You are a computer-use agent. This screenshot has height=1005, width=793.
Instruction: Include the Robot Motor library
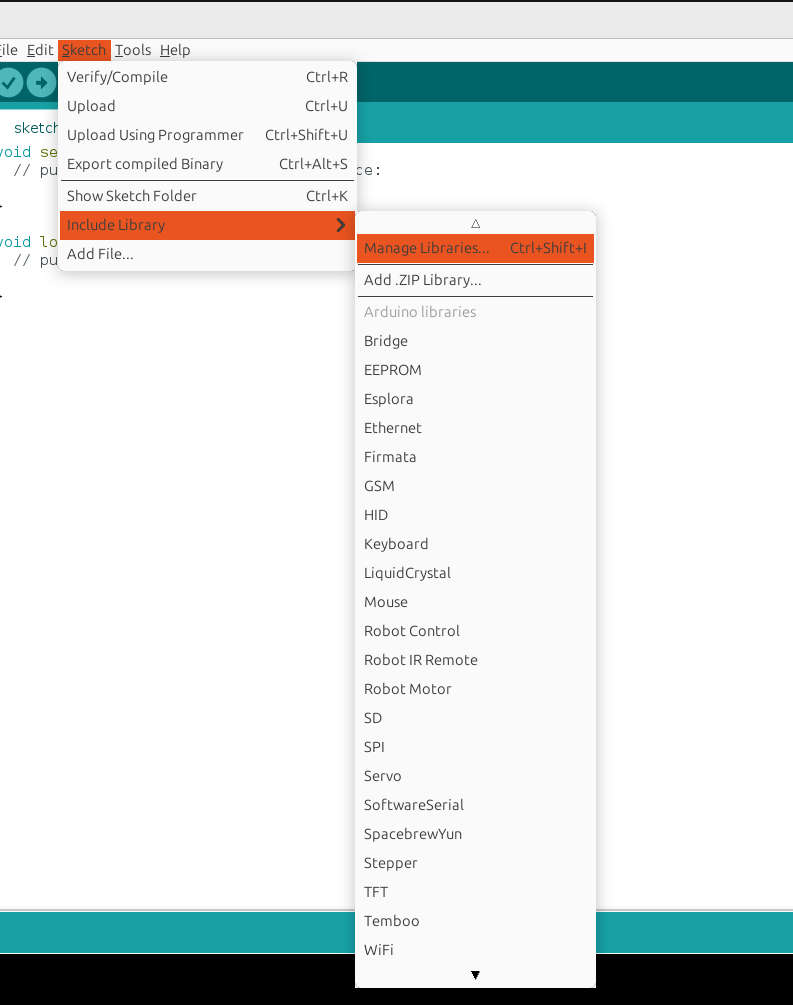[x=475, y=689]
